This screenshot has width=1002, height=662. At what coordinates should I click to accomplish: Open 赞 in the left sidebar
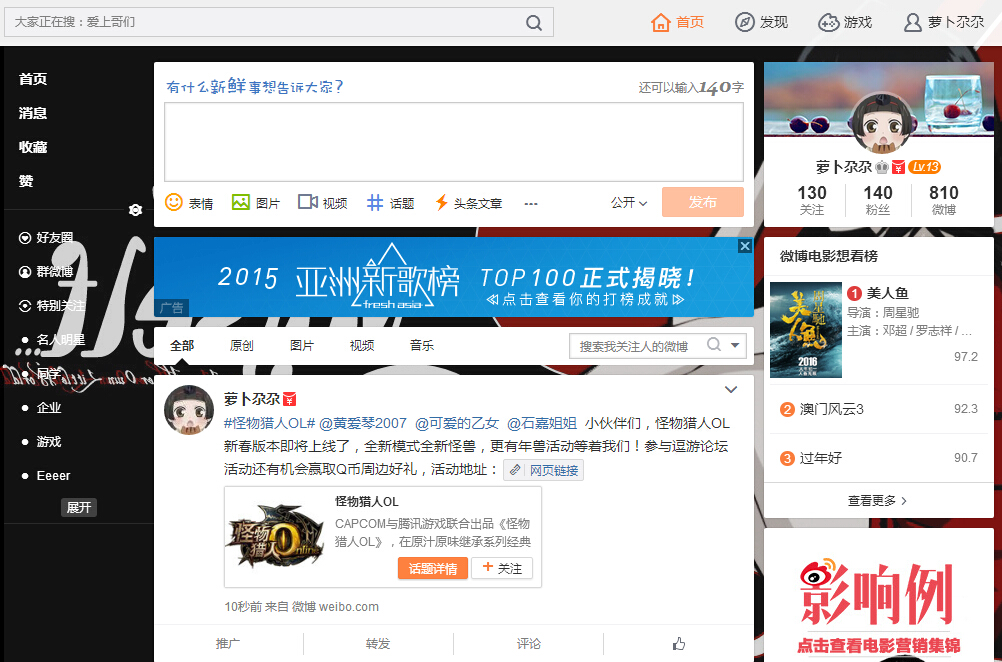tap(26, 181)
